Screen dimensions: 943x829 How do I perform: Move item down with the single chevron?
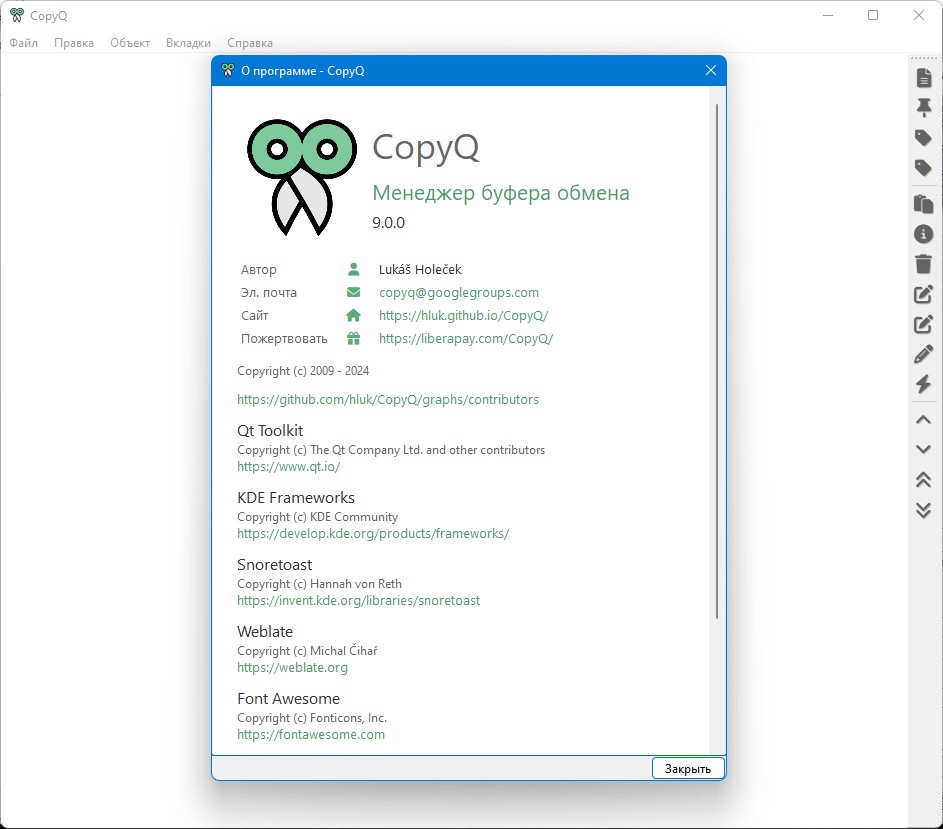click(924, 450)
